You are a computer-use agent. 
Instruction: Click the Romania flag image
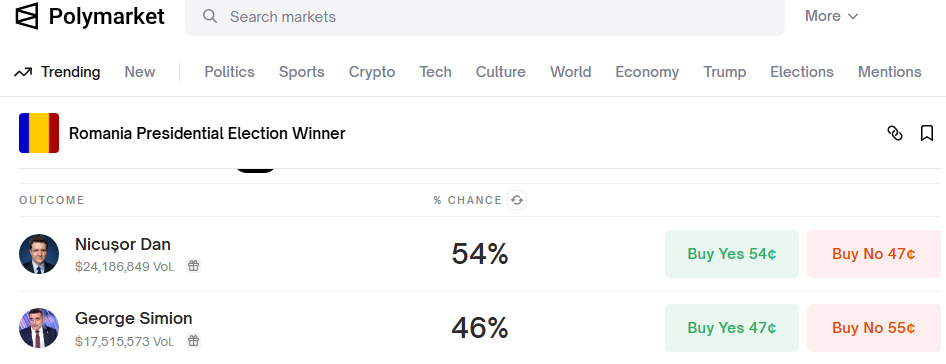[39, 133]
